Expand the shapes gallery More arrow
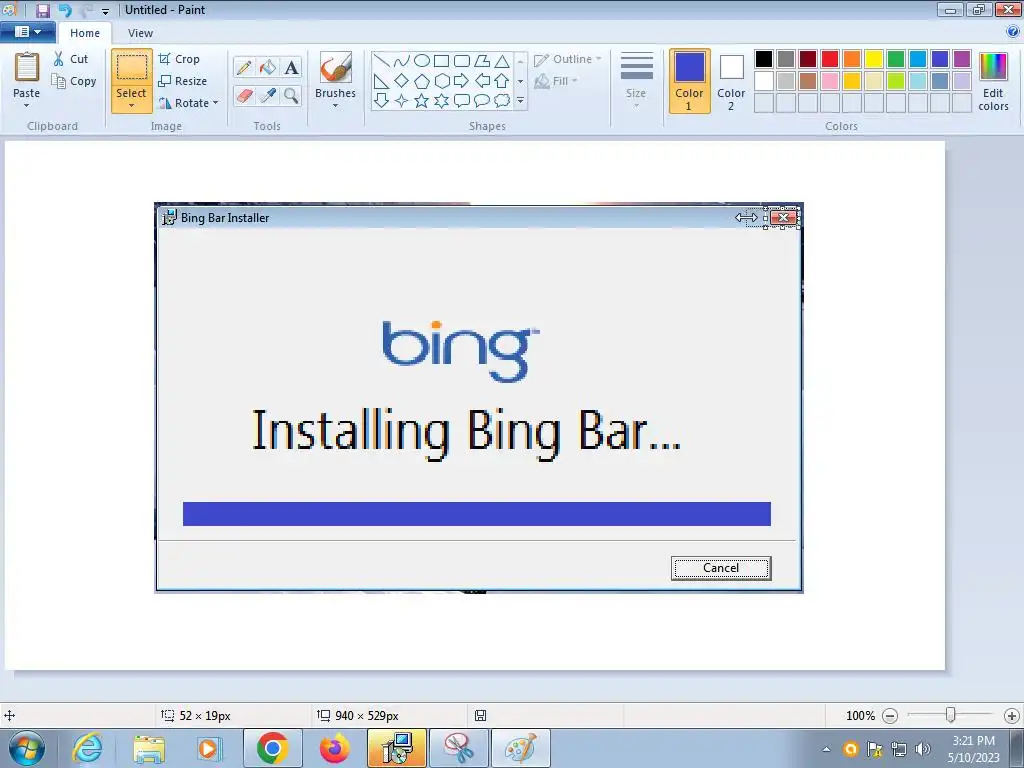This screenshot has height=768, width=1024. click(520, 101)
